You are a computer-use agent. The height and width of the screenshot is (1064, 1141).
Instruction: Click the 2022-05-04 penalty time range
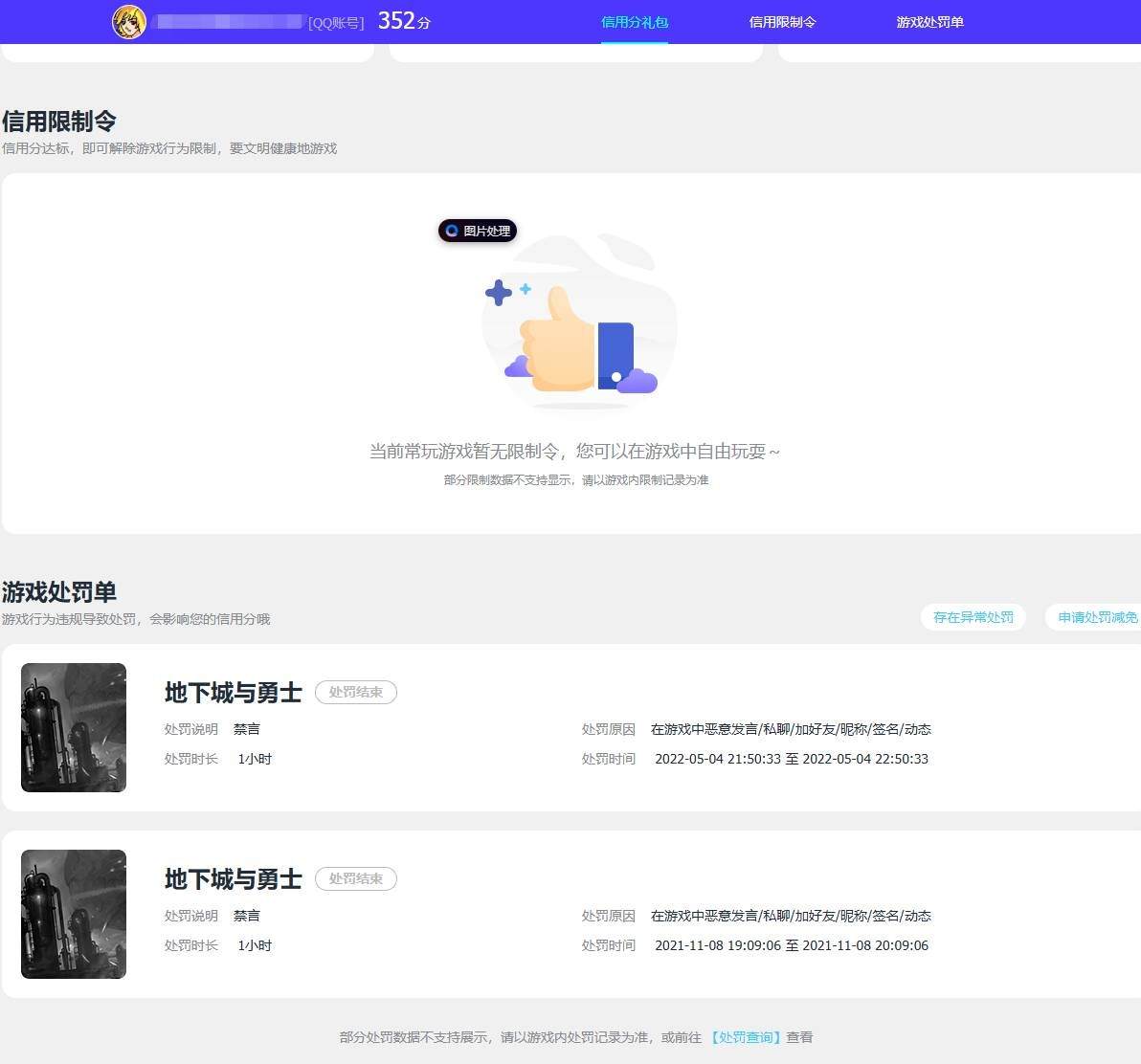tap(791, 760)
